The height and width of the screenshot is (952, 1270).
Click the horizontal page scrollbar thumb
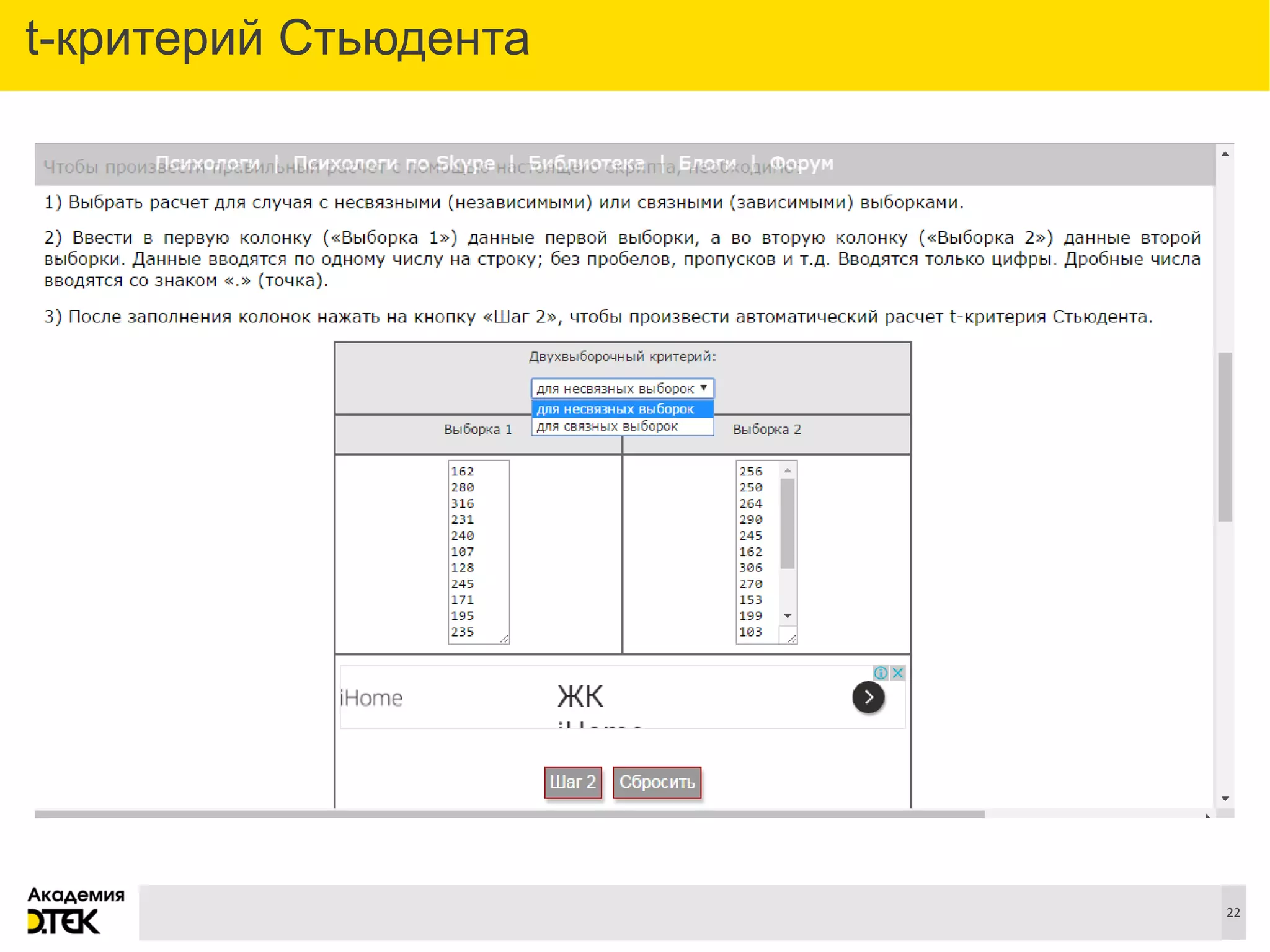tap(508, 814)
